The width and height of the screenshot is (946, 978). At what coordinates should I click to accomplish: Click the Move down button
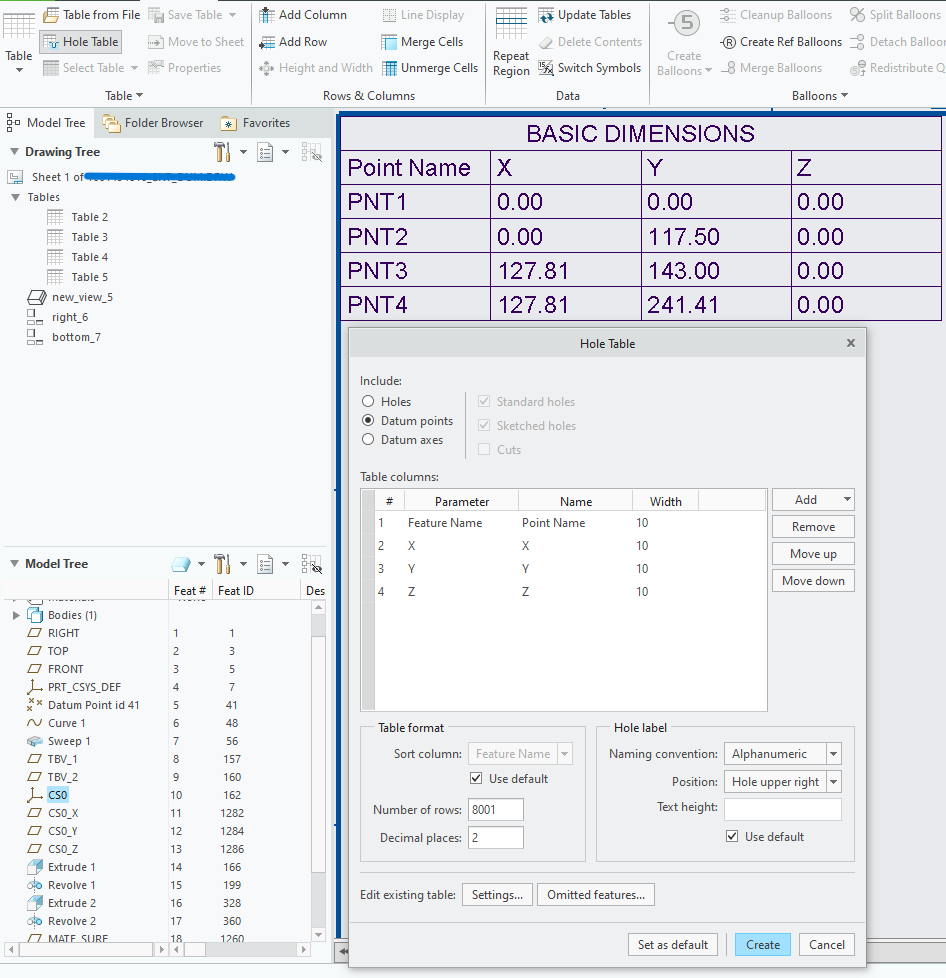pos(813,581)
